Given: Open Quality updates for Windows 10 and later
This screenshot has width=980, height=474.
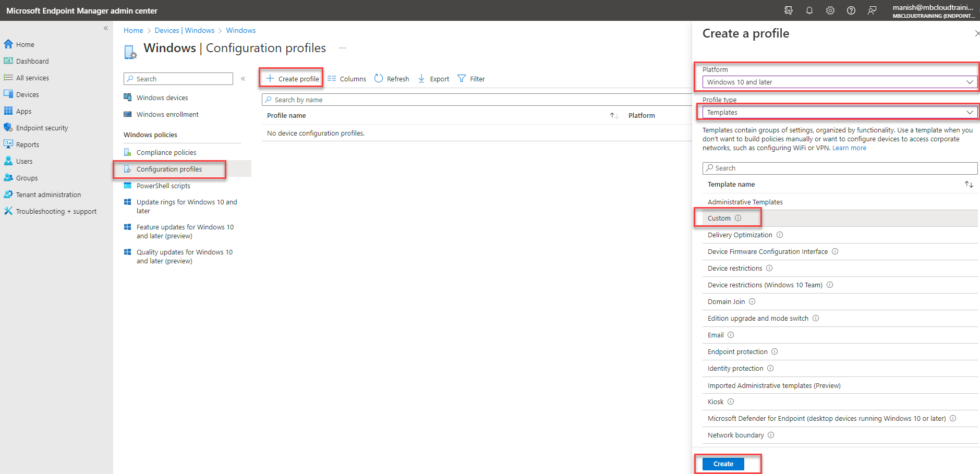Looking at the screenshot, I should tap(182, 256).
